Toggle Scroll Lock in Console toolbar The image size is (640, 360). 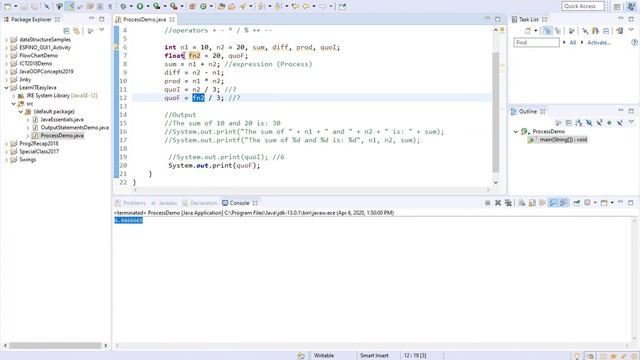tap(532, 203)
